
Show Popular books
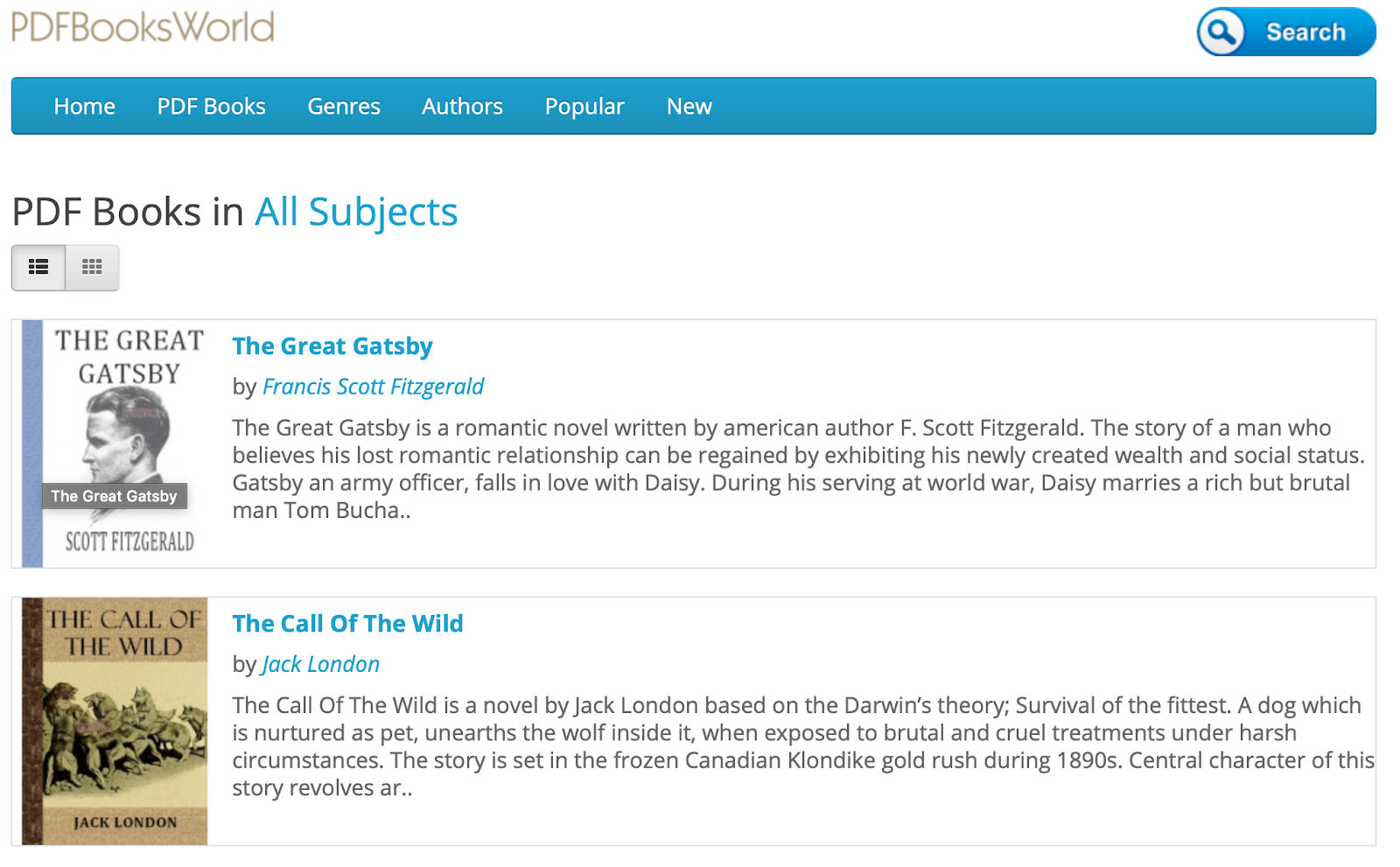[584, 107]
